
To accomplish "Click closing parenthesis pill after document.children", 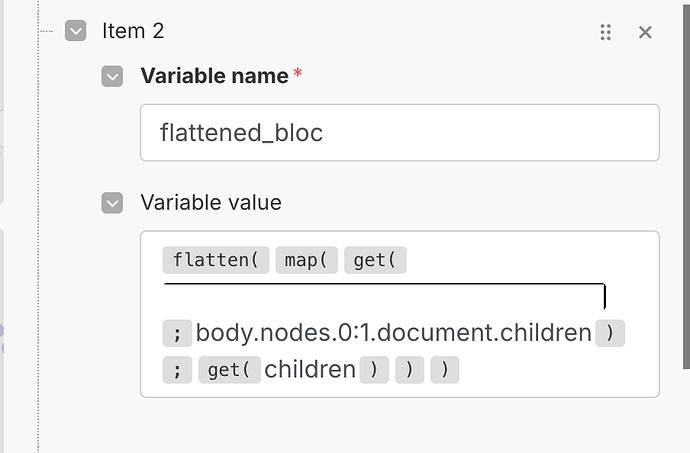I will point(610,333).
